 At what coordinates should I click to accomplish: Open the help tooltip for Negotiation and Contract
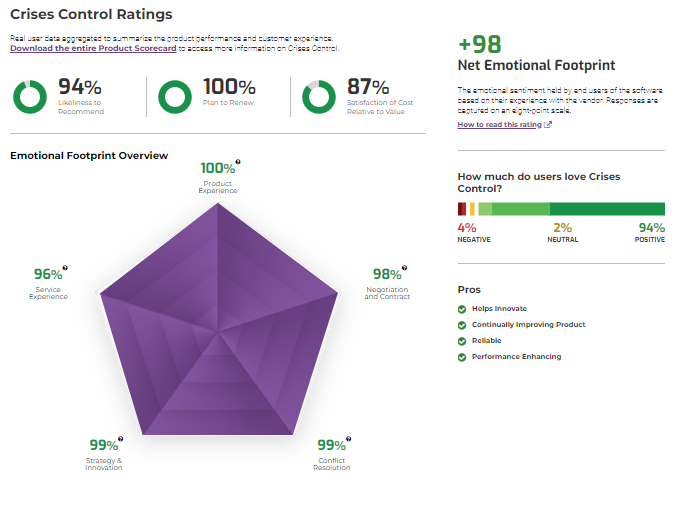404,267
